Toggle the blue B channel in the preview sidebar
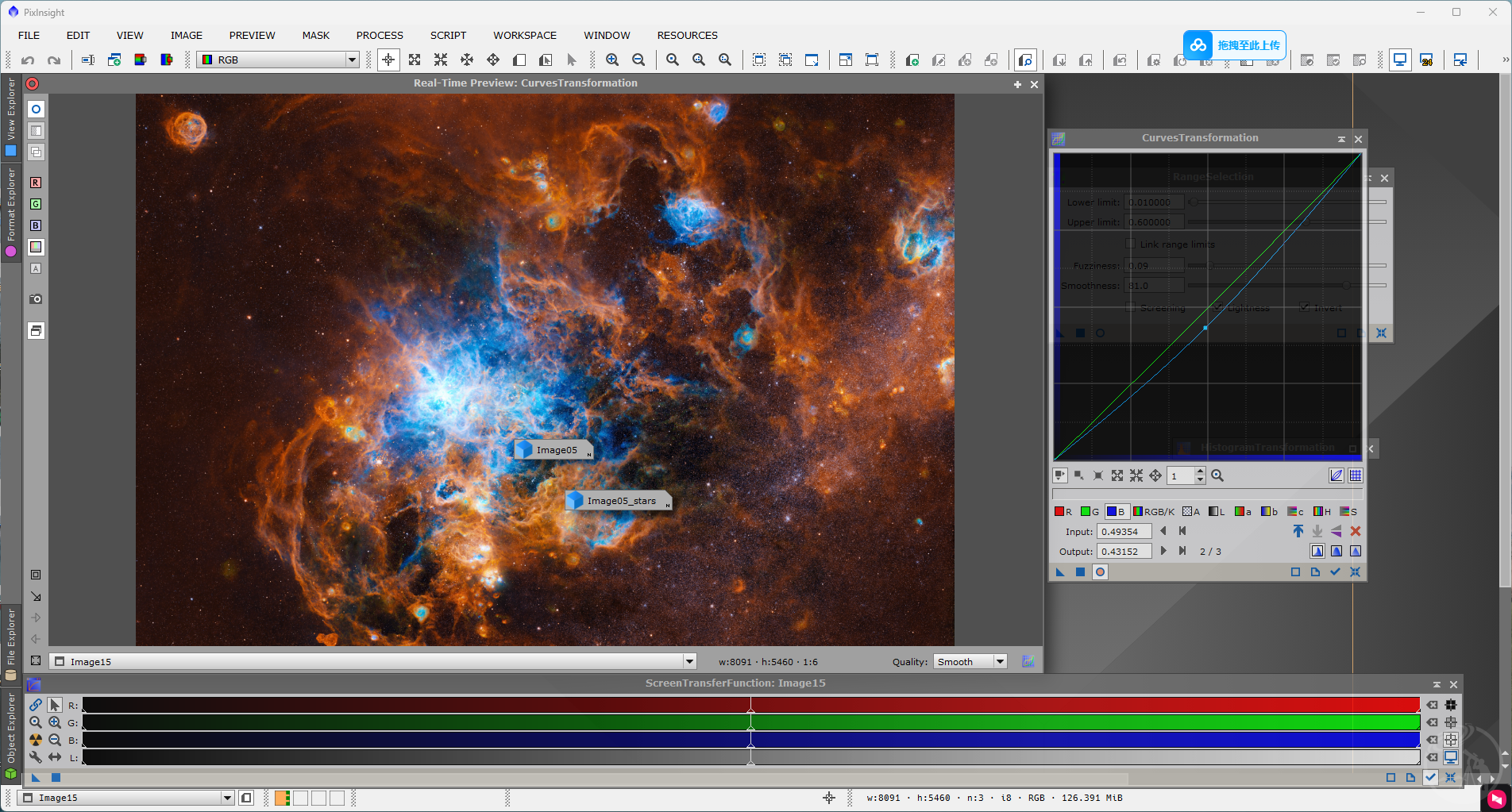Image resolution: width=1512 pixels, height=812 pixels. click(36, 225)
